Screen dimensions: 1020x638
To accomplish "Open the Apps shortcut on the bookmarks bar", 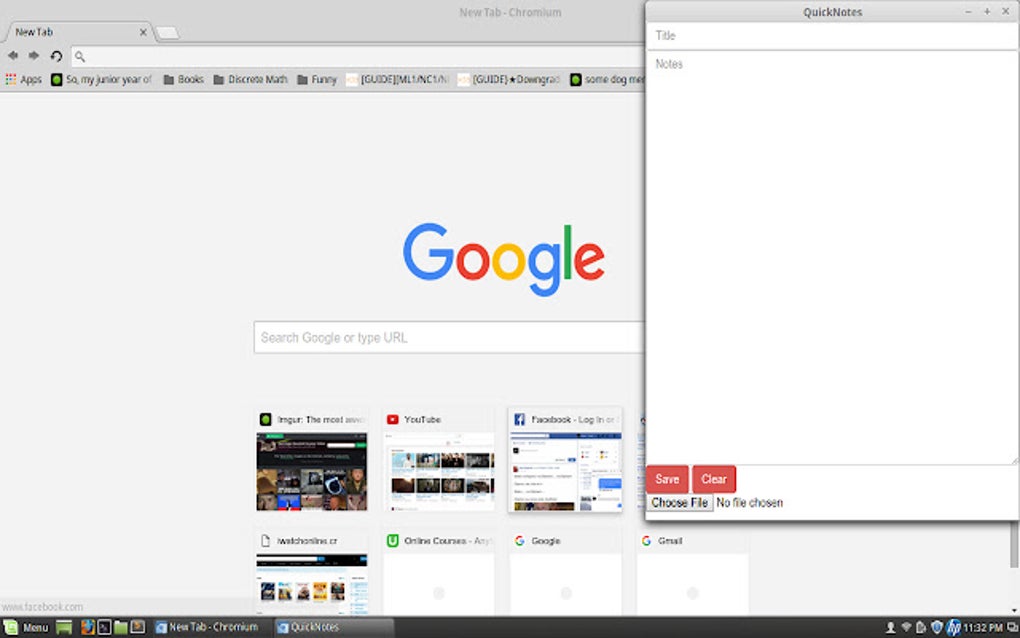I will coord(22,79).
